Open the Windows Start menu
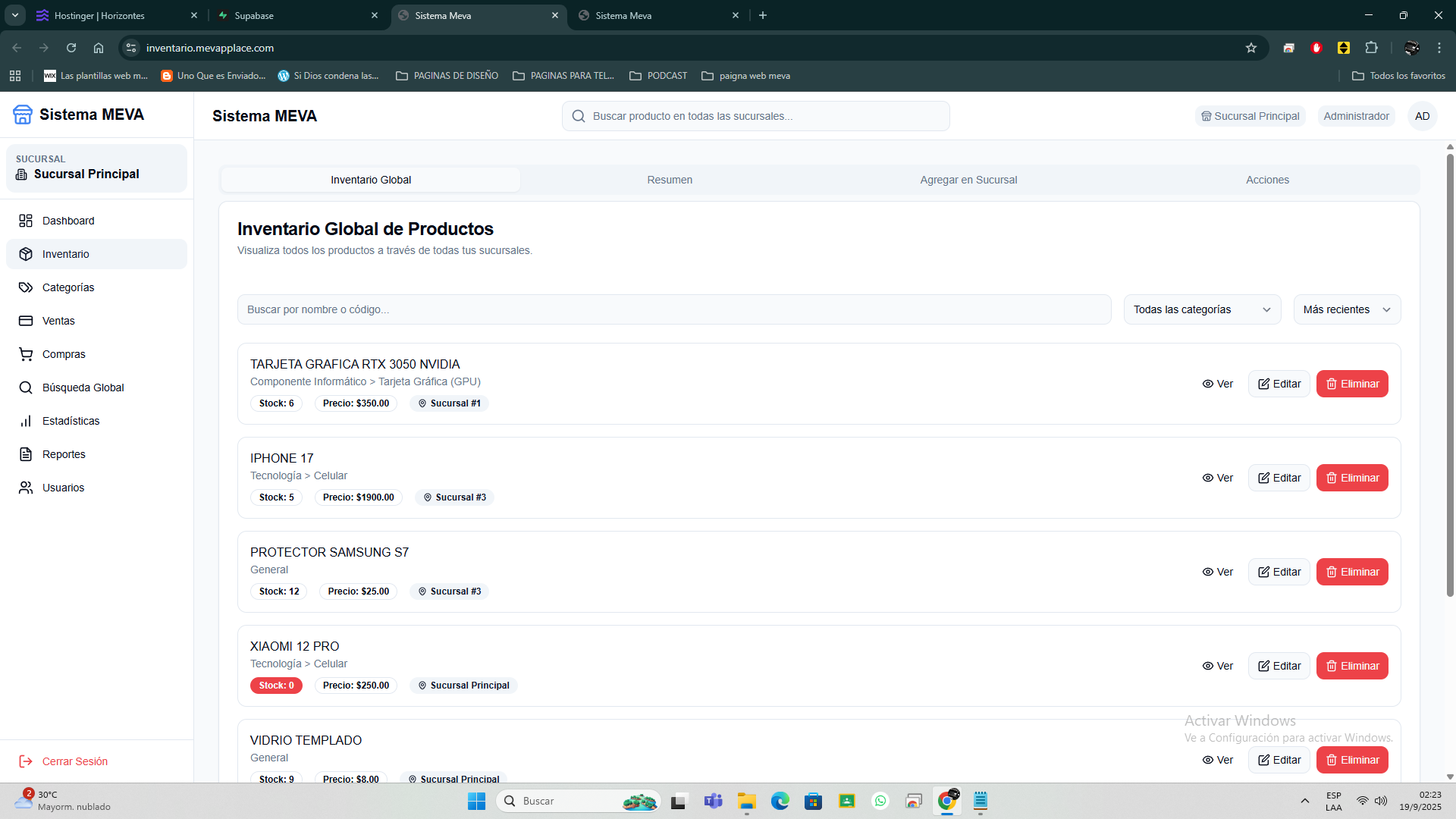The width and height of the screenshot is (1456, 819). 476,801
